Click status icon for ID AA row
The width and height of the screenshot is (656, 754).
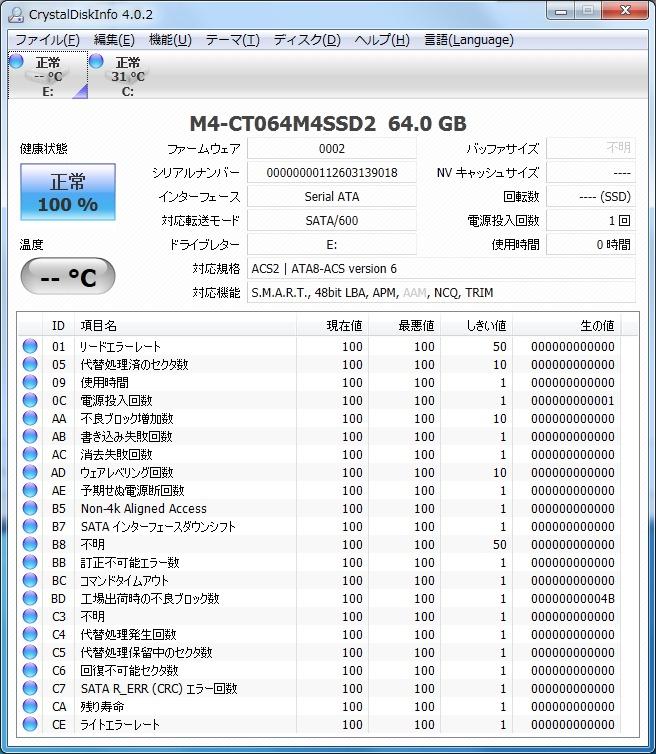(x=30, y=418)
